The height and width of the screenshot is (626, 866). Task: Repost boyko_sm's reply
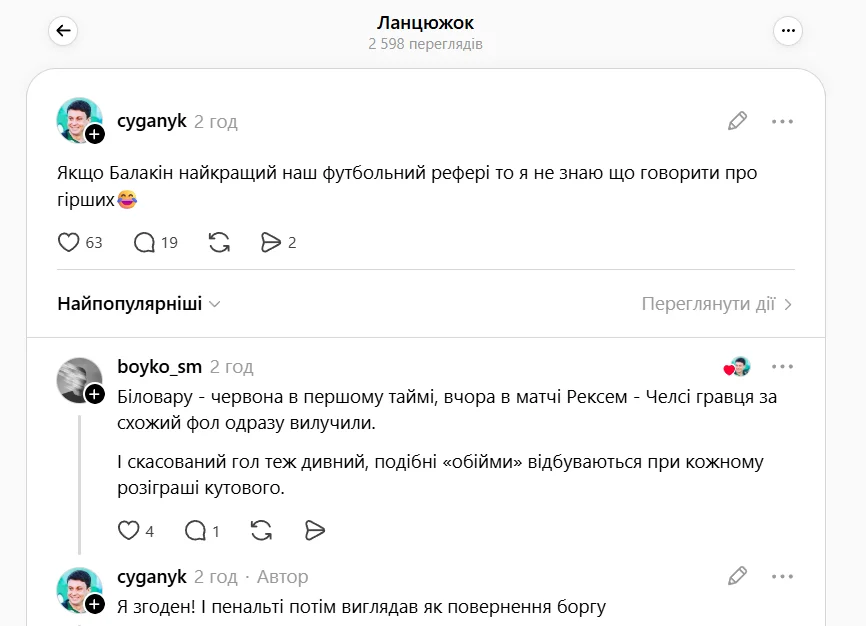pyautogui.click(x=261, y=530)
